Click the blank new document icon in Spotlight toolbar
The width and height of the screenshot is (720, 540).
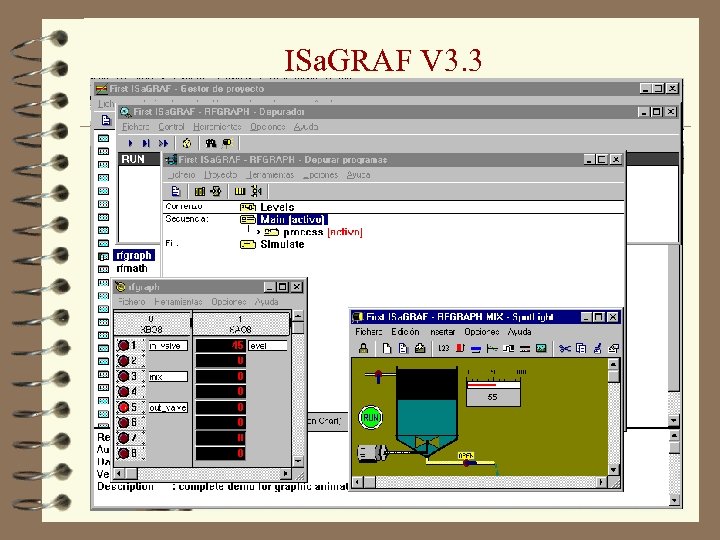point(387,349)
